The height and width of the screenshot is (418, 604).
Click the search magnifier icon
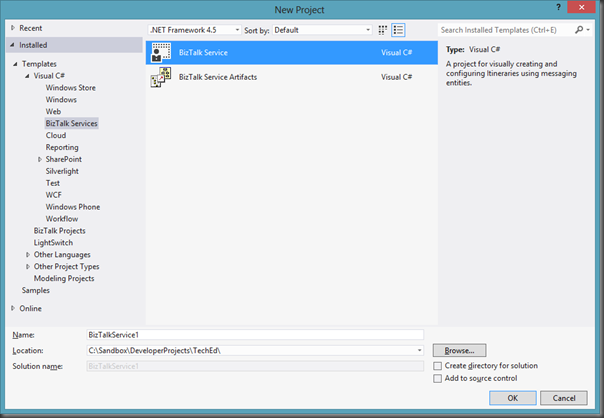coord(579,30)
